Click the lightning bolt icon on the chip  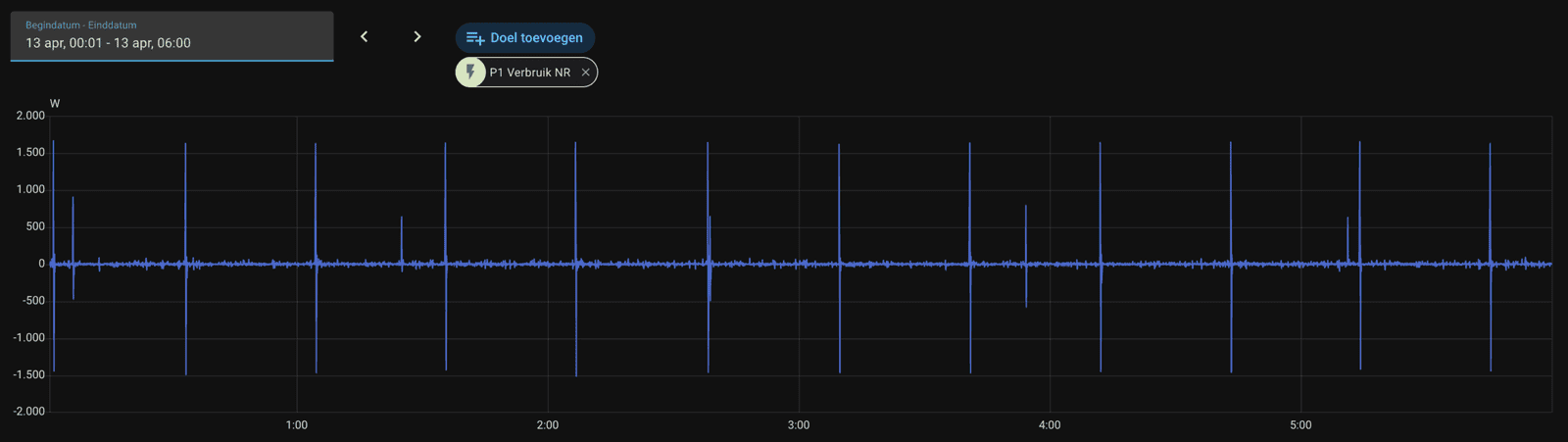coord(471,73)
